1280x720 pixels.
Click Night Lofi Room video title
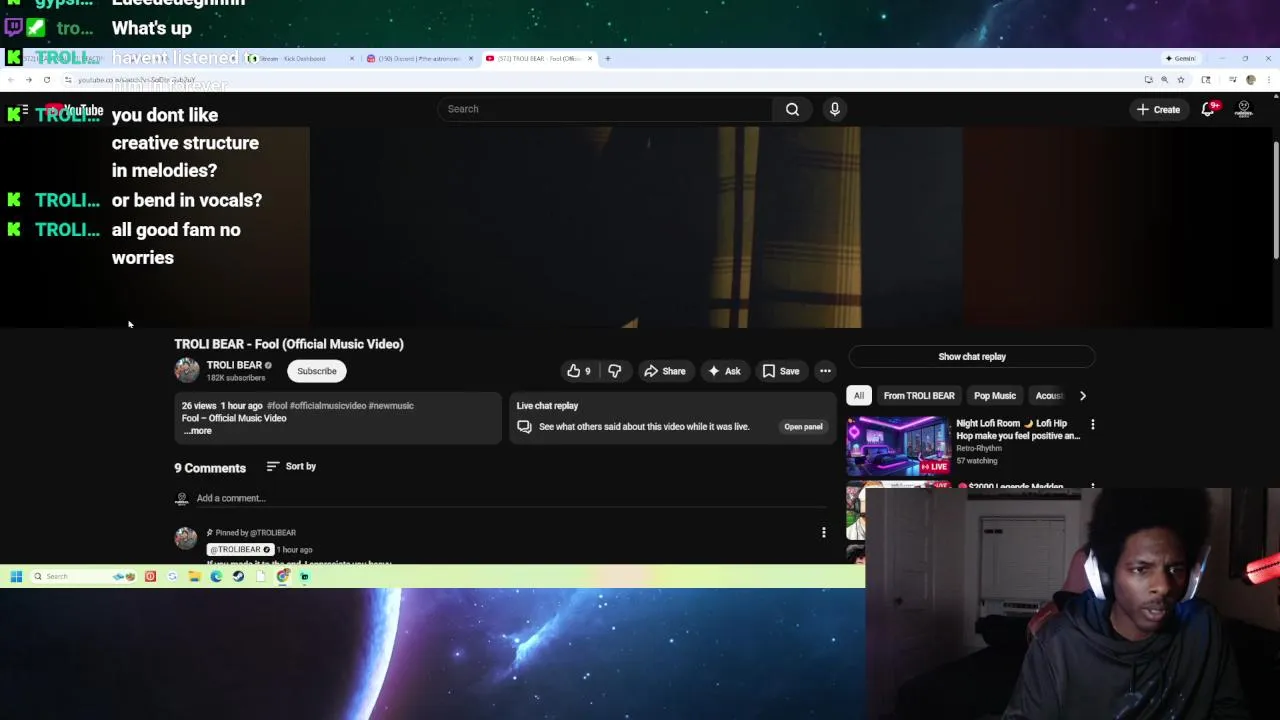click(x=1018, y=430)
